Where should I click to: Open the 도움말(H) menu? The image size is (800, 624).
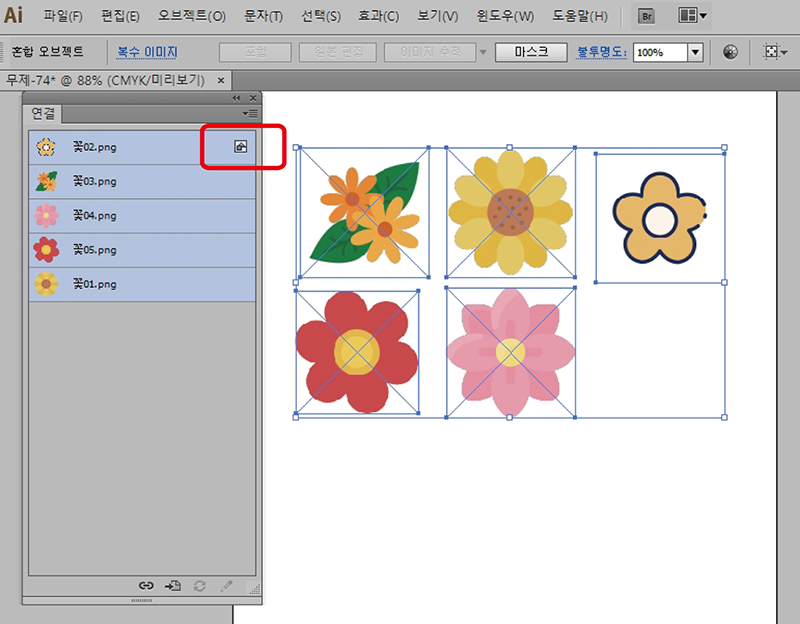point(580,16)
